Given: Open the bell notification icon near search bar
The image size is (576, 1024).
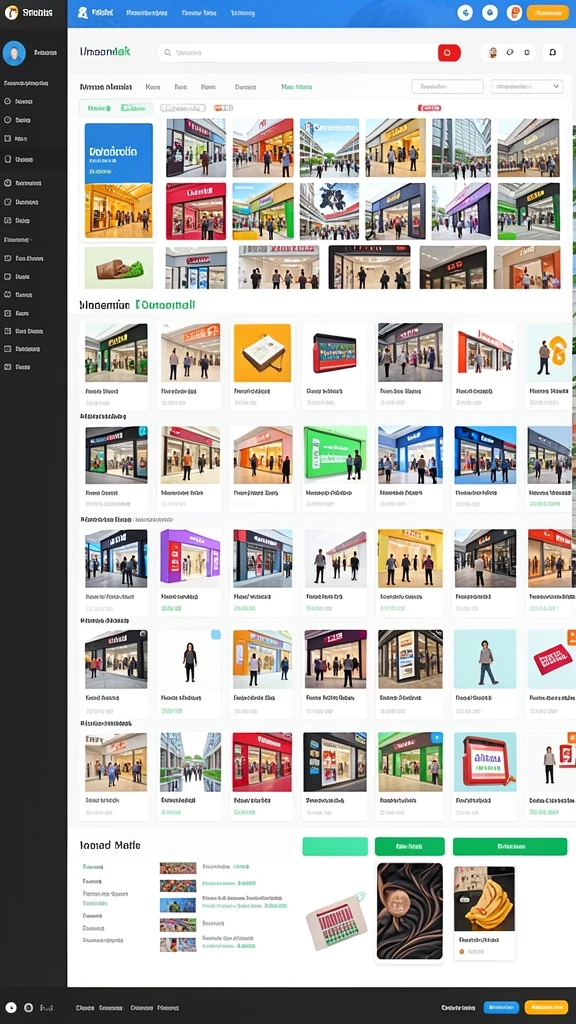Looking at the screenshot, I should coord(552,53).
